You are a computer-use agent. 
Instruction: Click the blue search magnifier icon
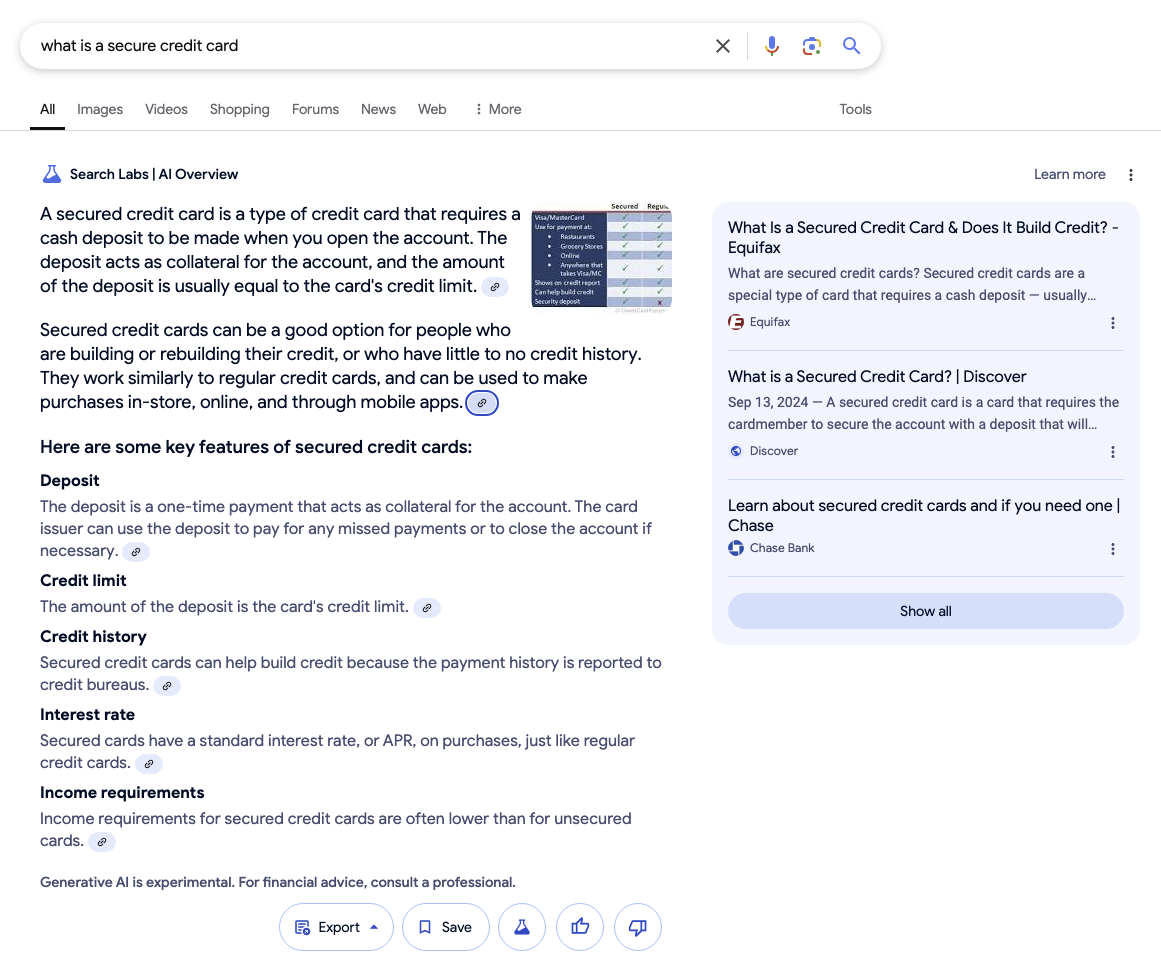click(851, 45)
